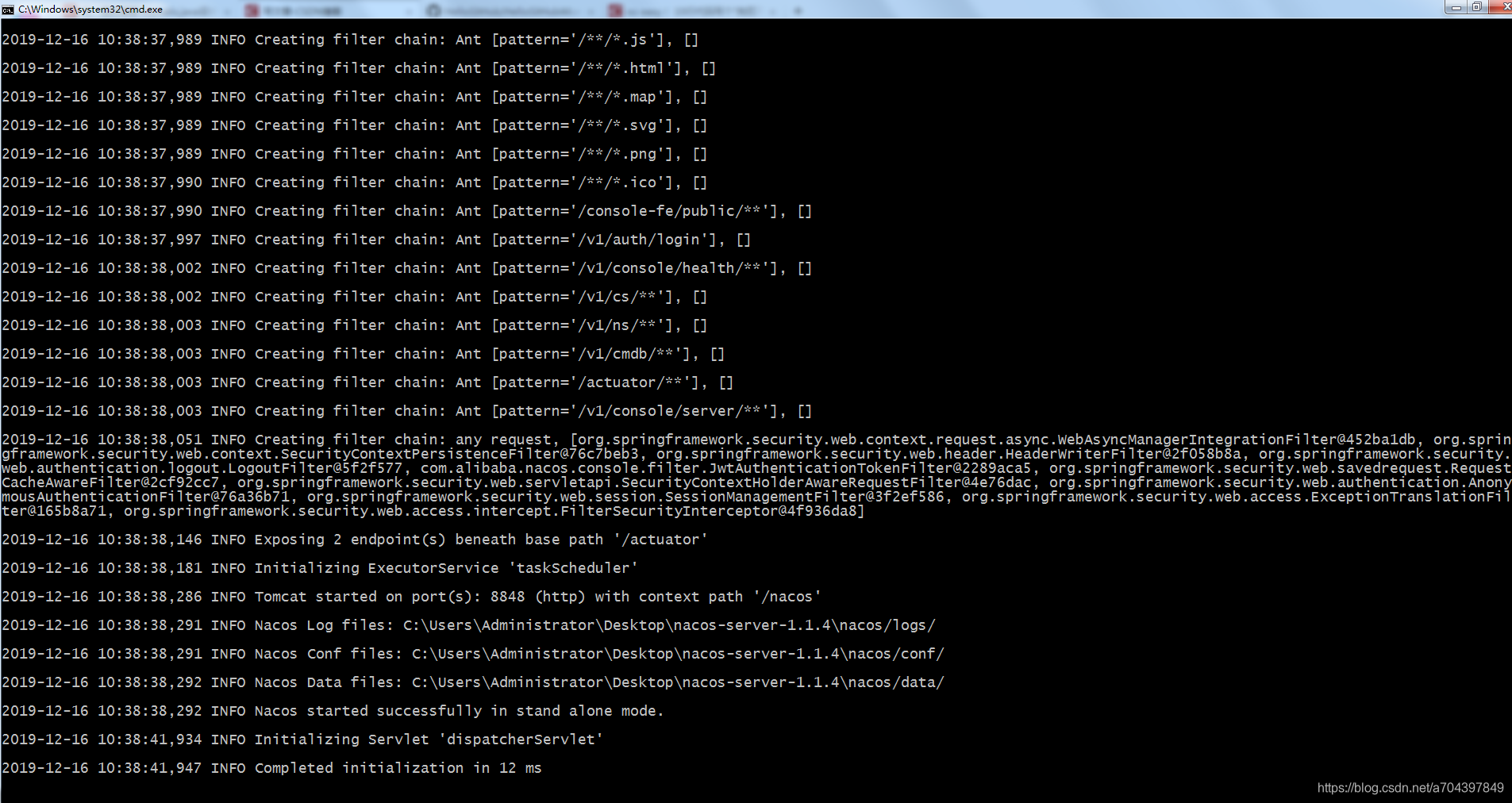Click the log line with pattern '/**/*.html'

359,68
